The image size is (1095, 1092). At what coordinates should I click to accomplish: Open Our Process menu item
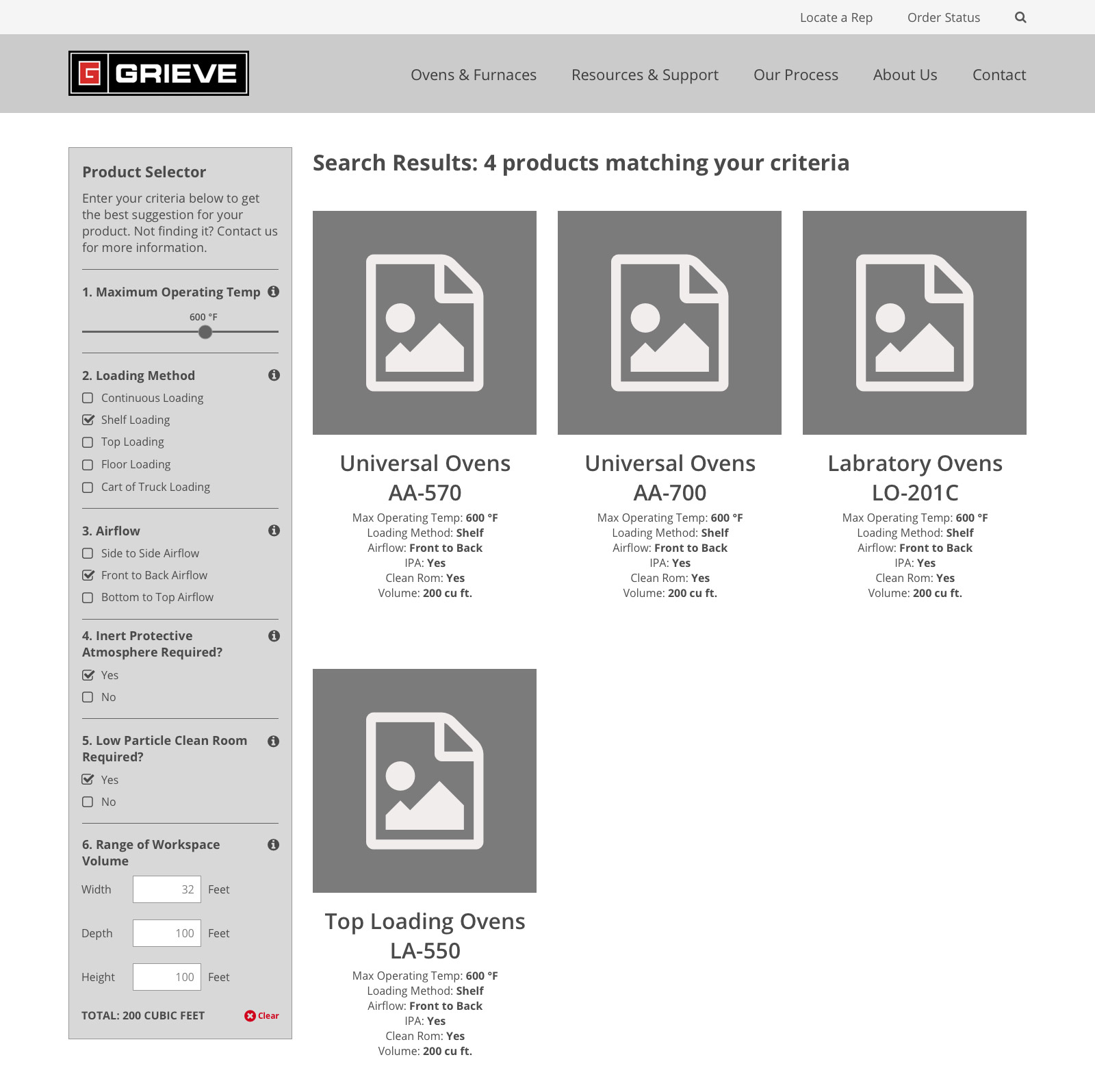[x=796, y=75]
